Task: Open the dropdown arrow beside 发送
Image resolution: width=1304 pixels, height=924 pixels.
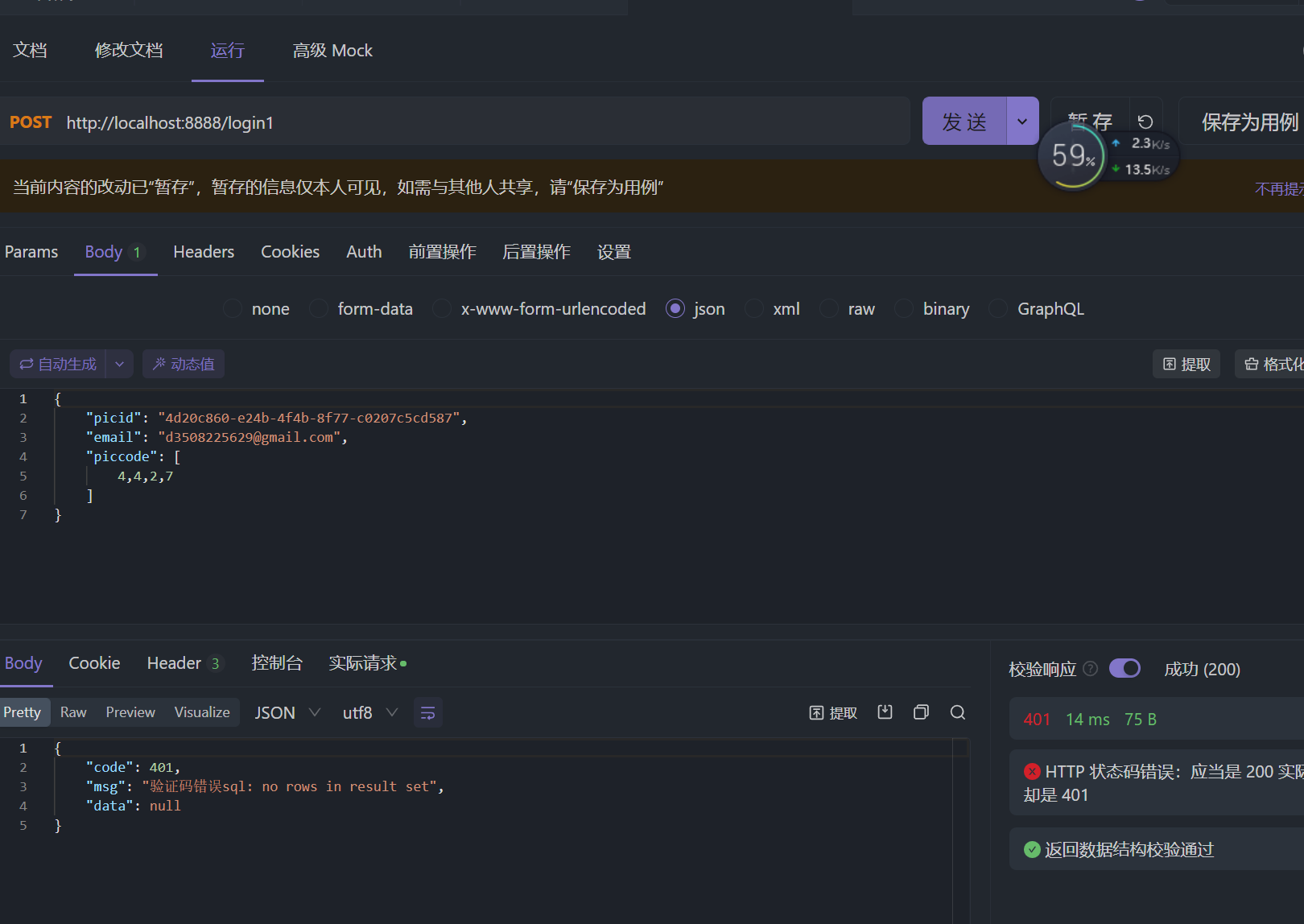Action: pyautogui.click(x=1022, y=122)
